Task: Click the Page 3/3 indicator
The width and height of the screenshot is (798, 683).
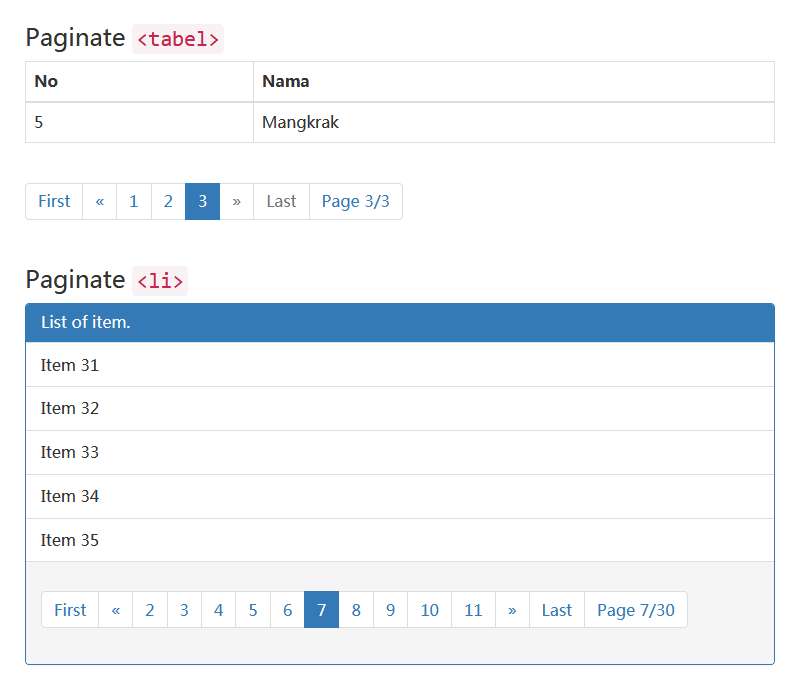Action: [x=355, y=201]
